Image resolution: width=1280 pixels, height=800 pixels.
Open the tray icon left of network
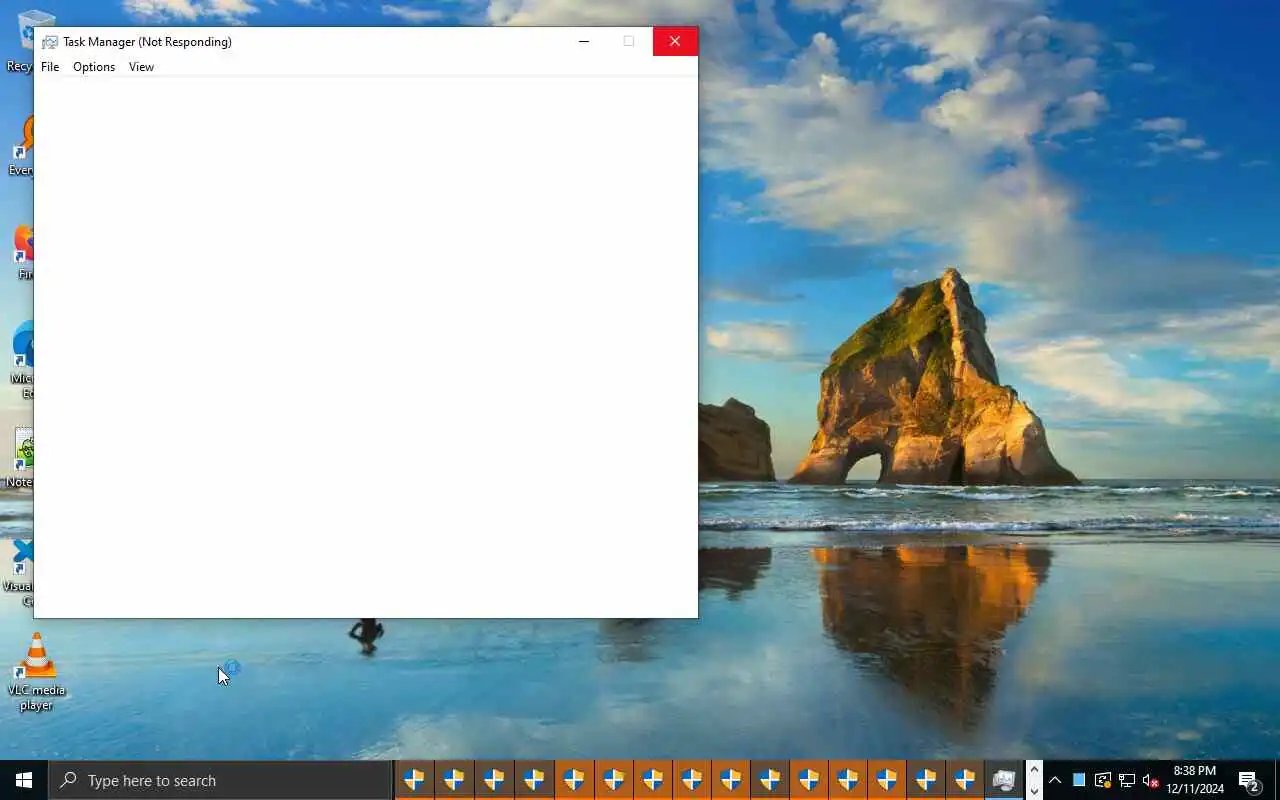pyautogui.click(x=1103, y=780)
